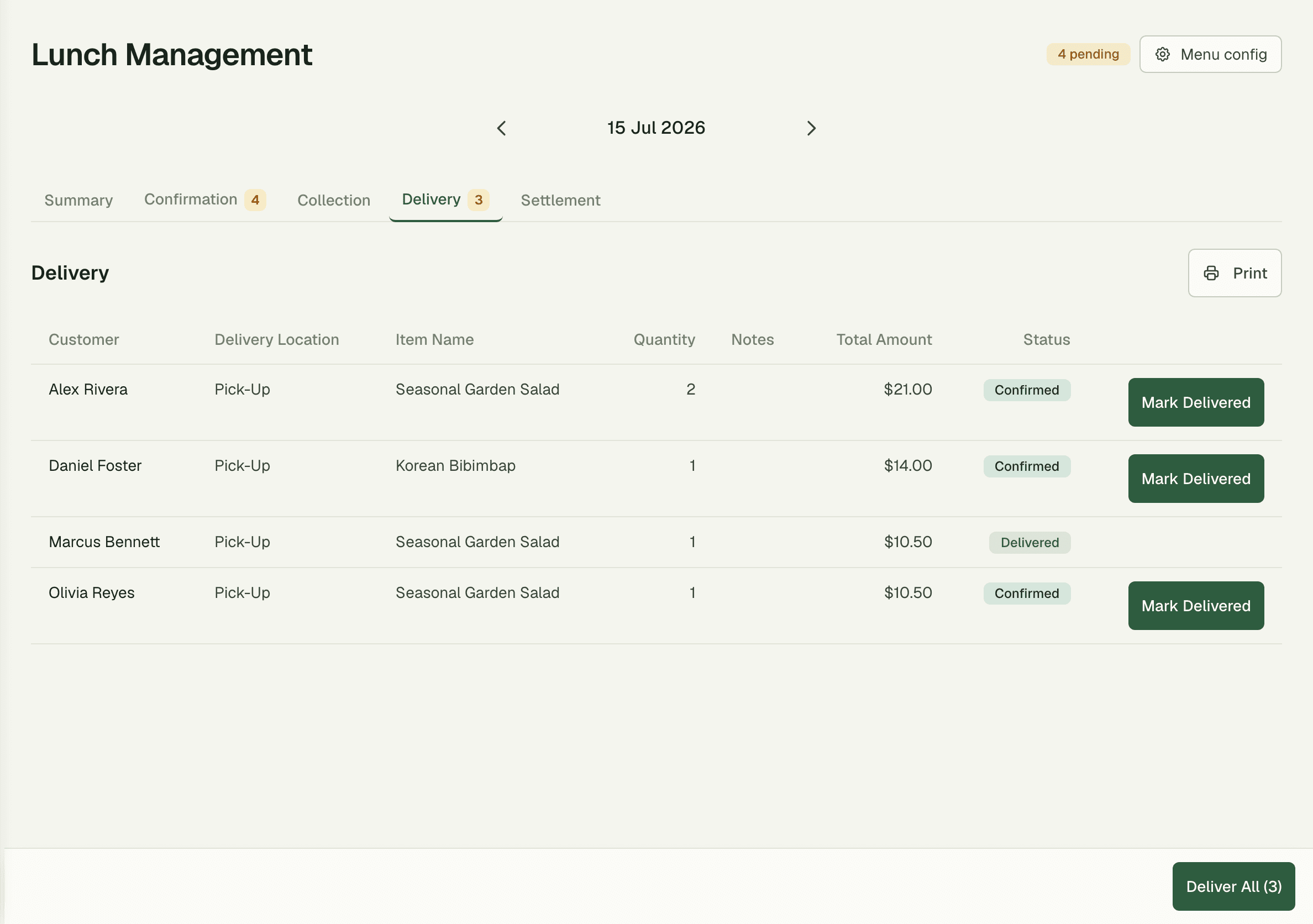Image resolution: width=1313 pixels, height=924 pixels.
Task: Click the Korean Bibimbap item name
Action: pos(455,465)
